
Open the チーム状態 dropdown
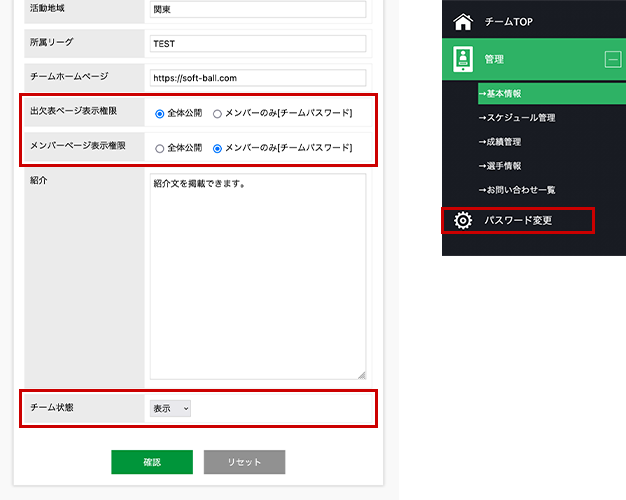coord(170,408)
